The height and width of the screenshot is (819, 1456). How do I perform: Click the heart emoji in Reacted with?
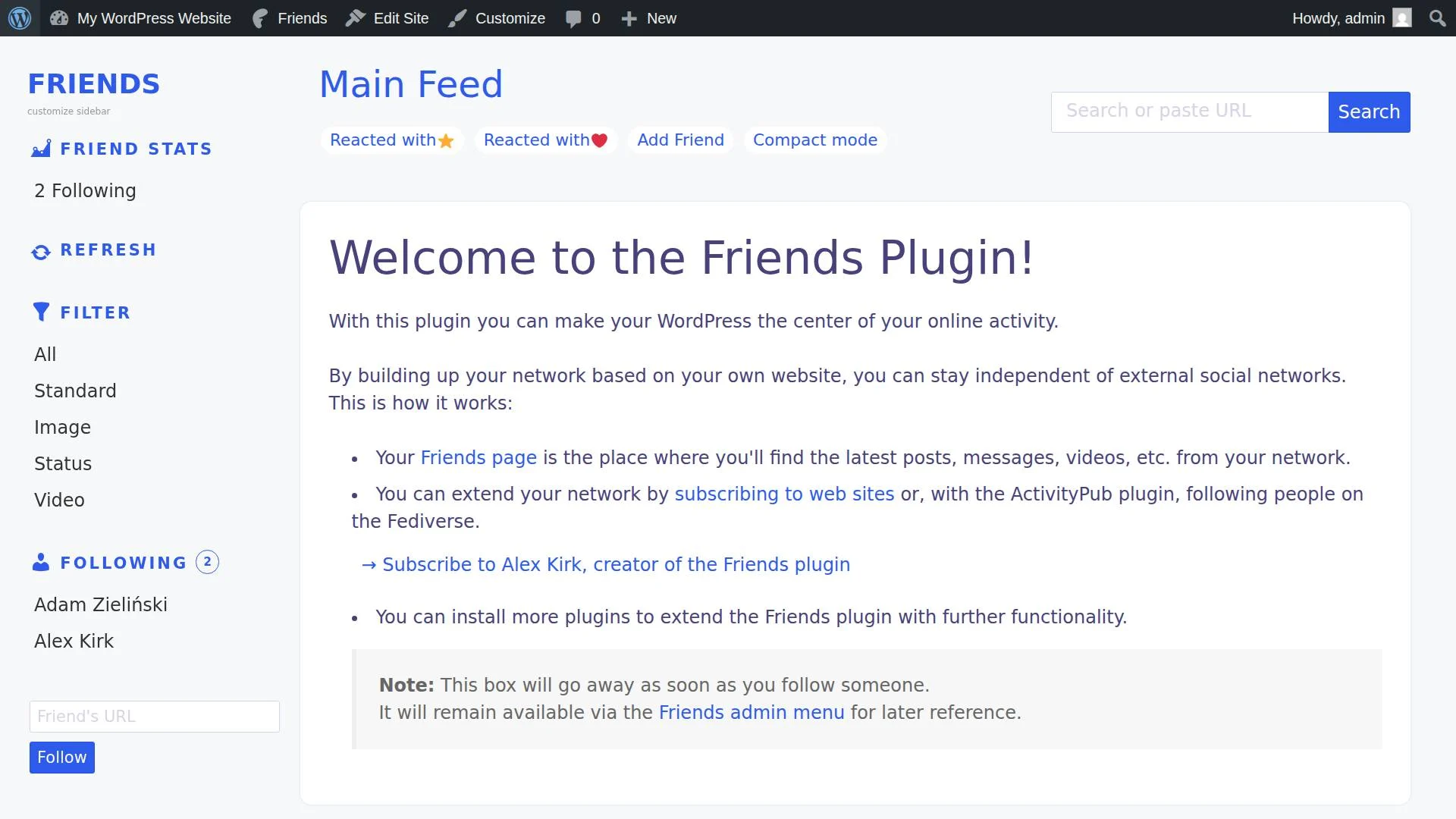(599, 140)
